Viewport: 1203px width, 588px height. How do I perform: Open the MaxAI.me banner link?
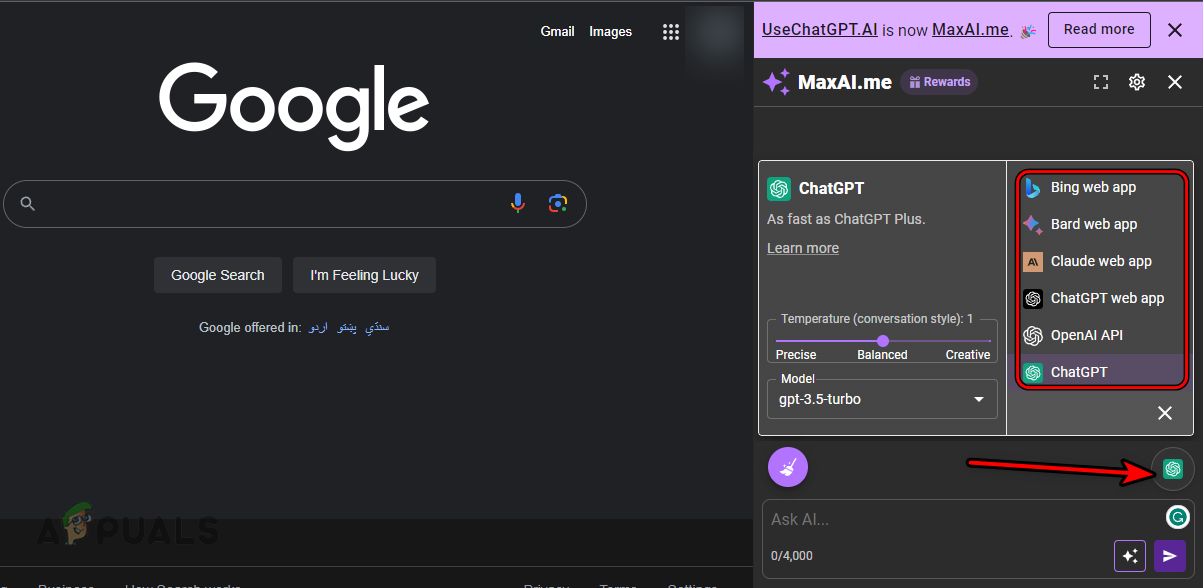tap(971, 30)
